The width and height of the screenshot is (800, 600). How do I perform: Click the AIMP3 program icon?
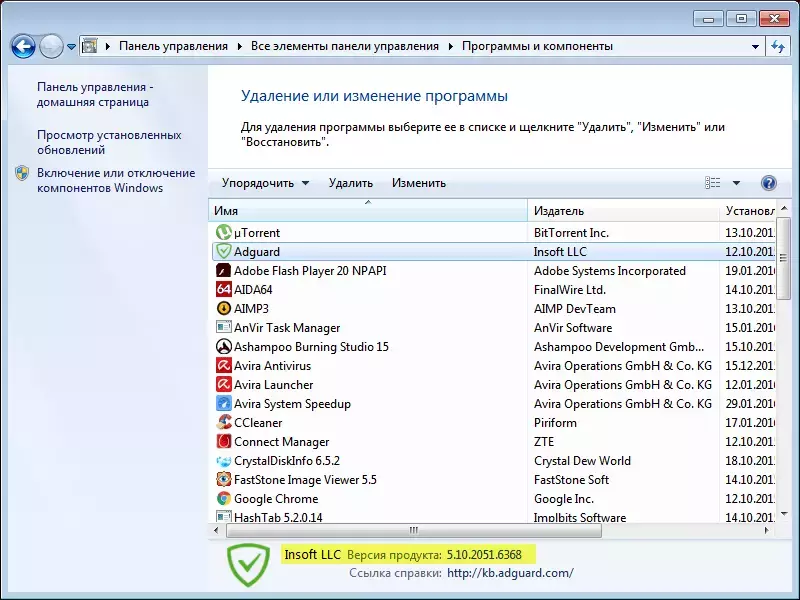click(223, 309)
